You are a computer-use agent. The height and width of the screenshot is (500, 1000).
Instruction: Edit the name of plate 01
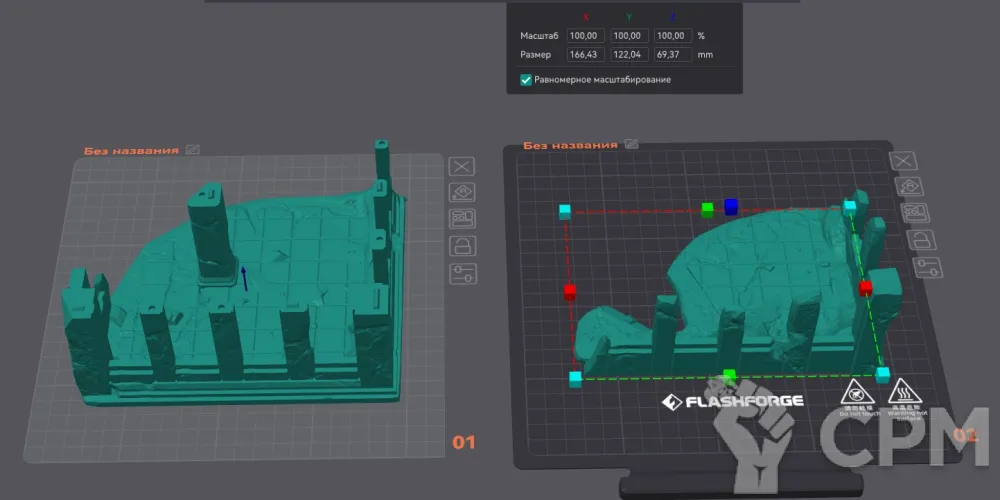coord(192,150)
